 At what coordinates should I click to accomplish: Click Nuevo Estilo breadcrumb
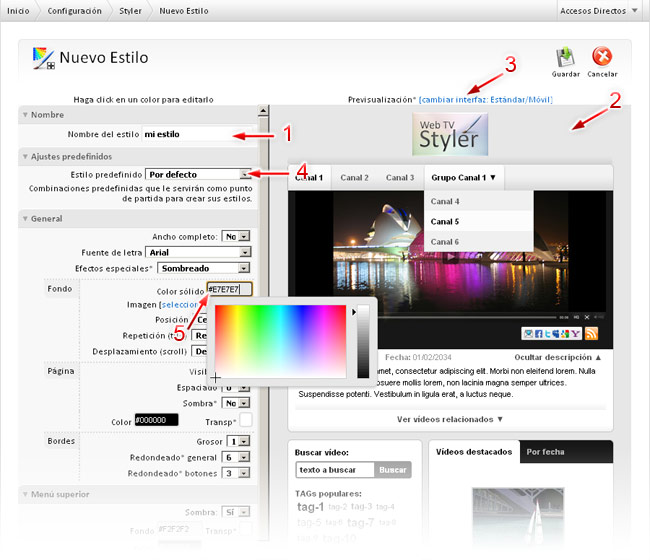[x=184, y=11]
